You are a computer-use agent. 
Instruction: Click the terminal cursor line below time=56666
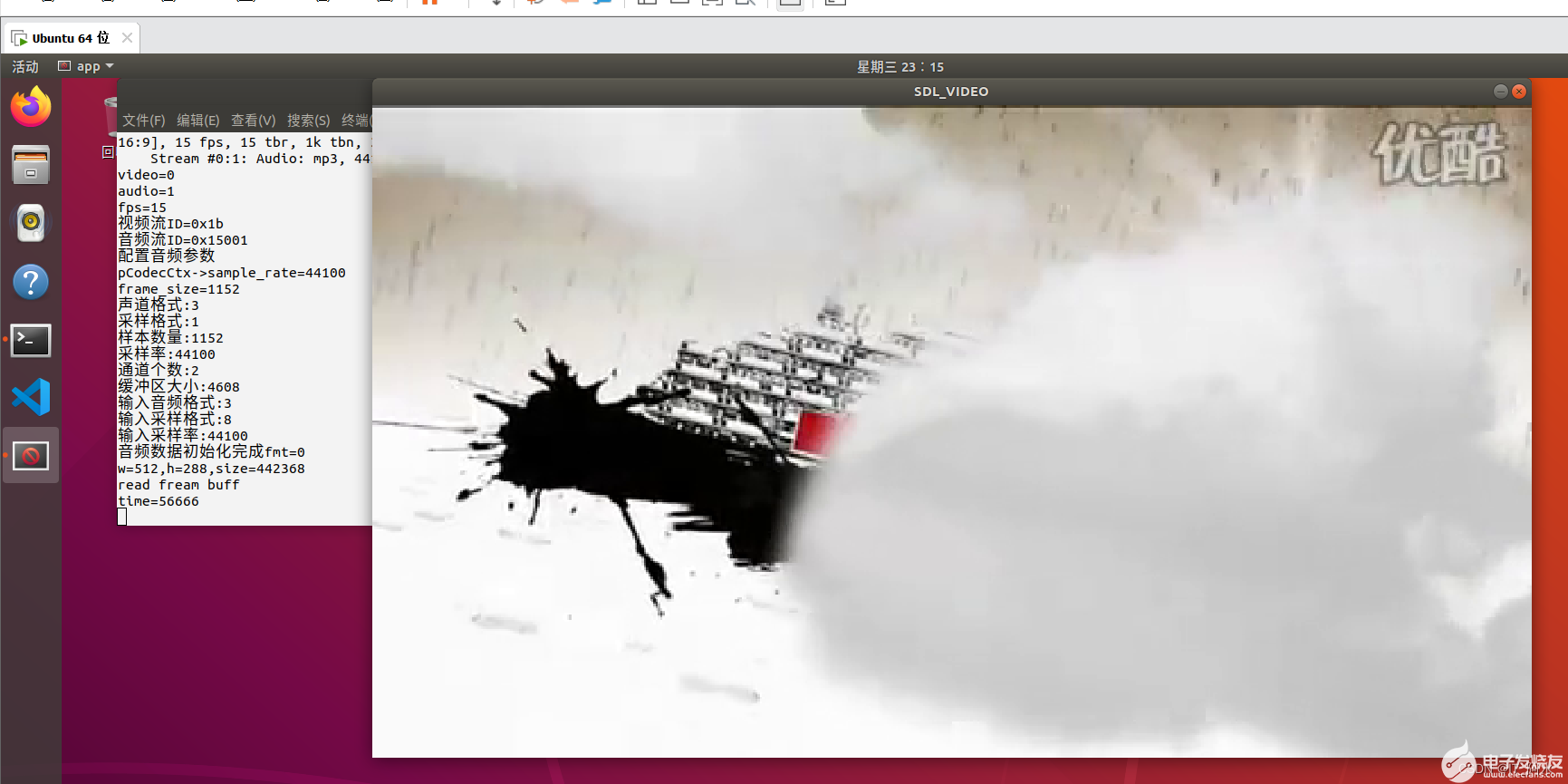122,517
